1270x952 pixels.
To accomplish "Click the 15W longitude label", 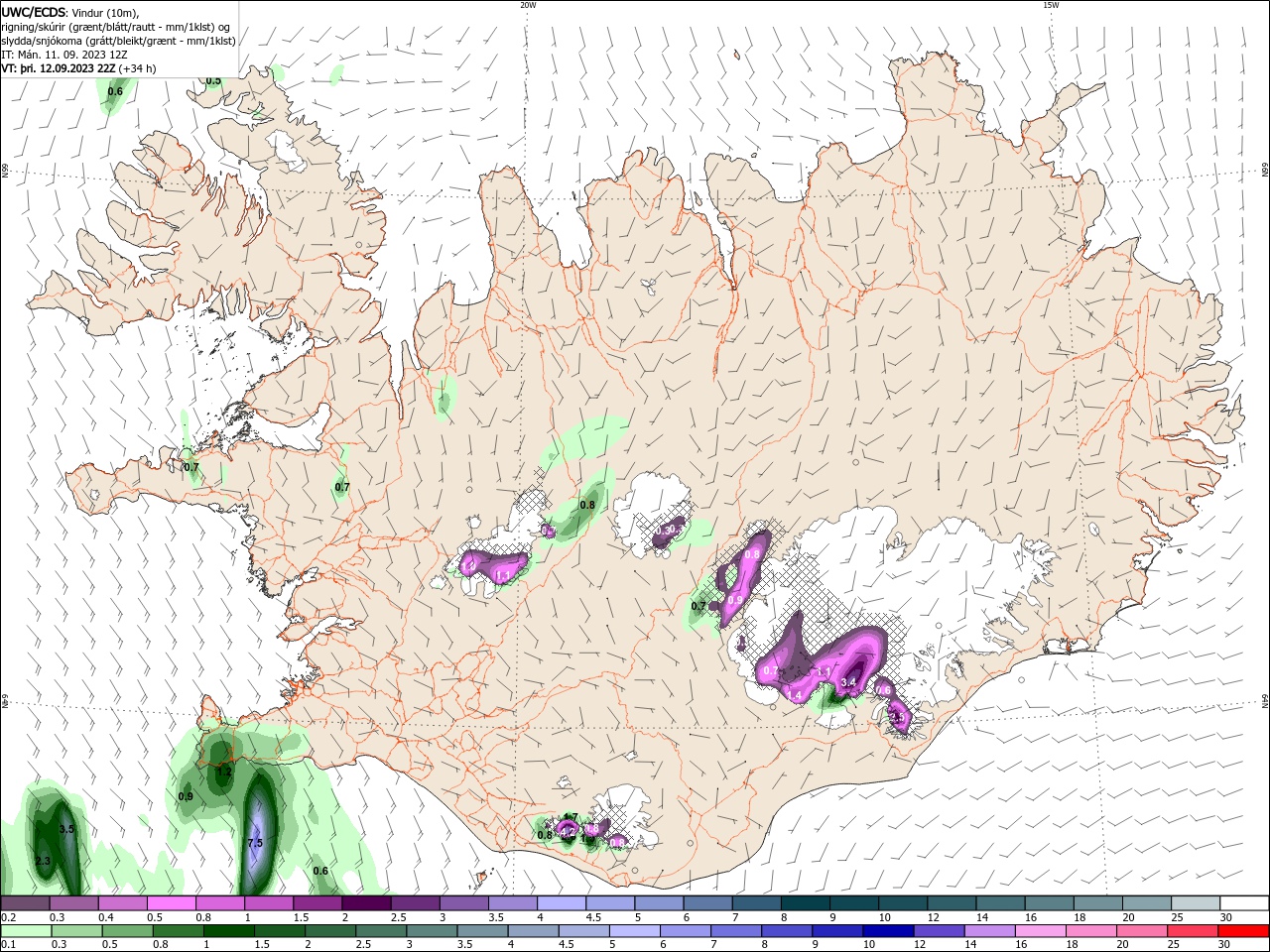I will [1051, 5].
